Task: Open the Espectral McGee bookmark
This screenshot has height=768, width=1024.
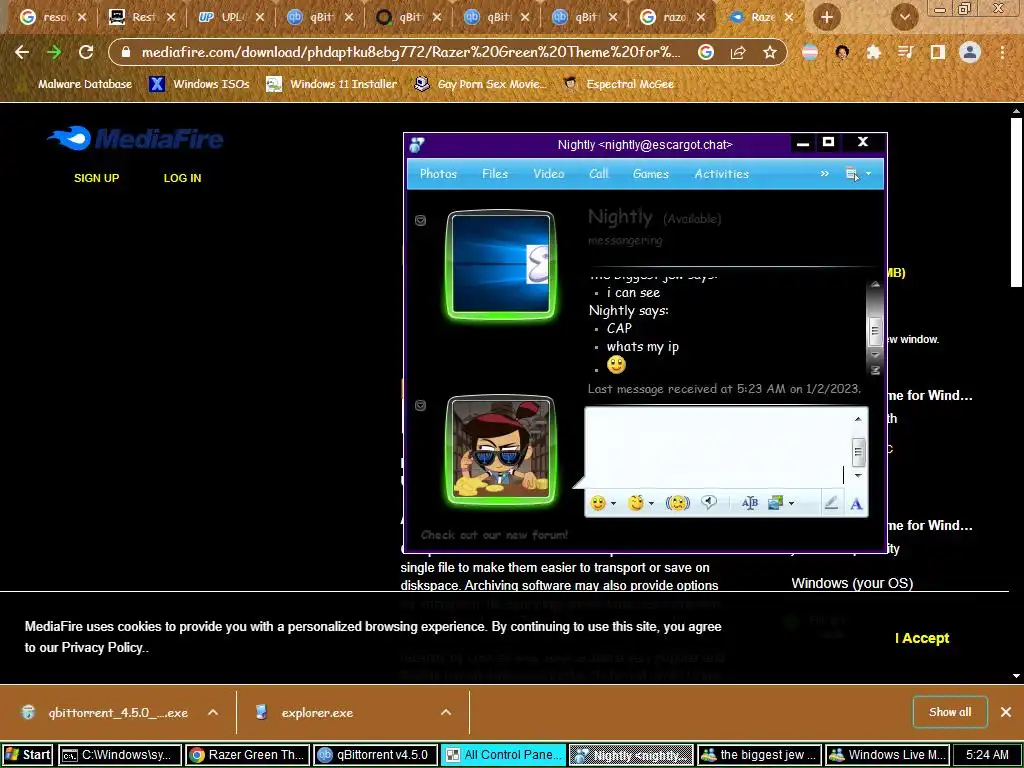Action: [x=618, y=84]
